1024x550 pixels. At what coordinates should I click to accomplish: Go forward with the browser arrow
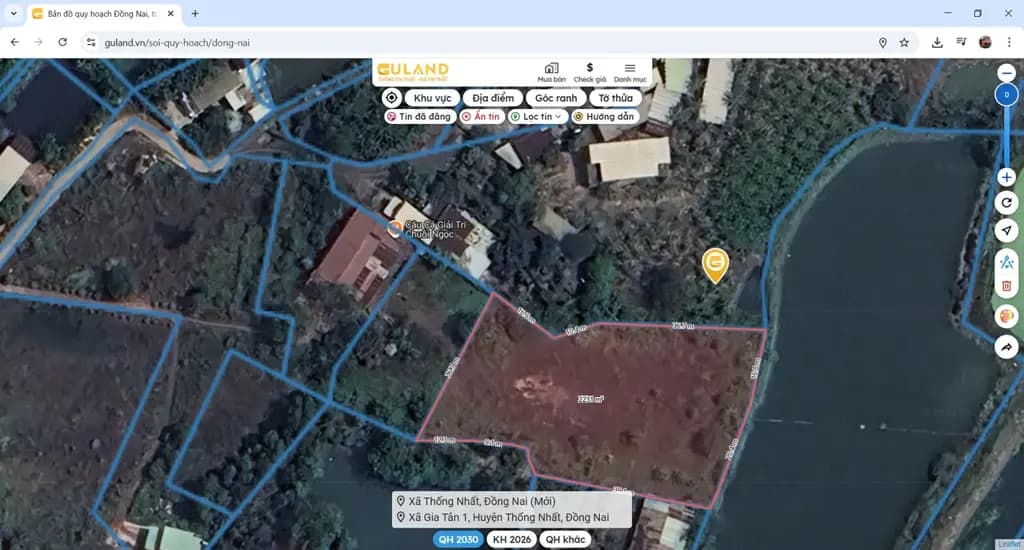click(39, 42)
